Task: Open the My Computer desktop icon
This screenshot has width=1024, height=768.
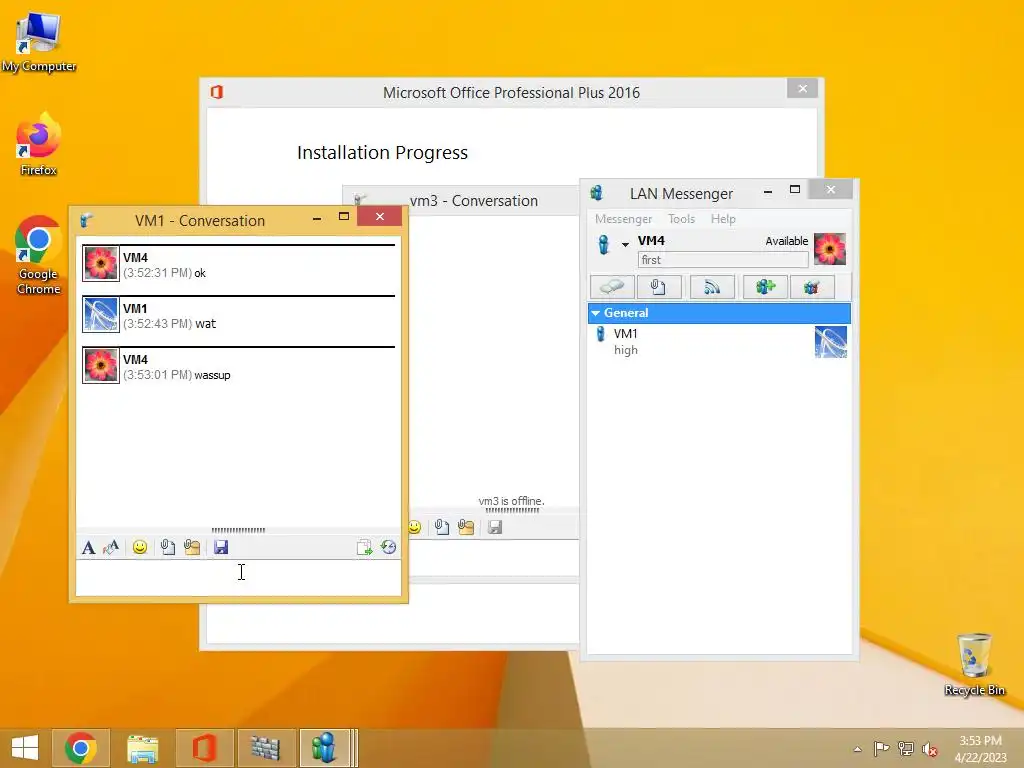Action: pyautogui.click(x=39, y=40)
